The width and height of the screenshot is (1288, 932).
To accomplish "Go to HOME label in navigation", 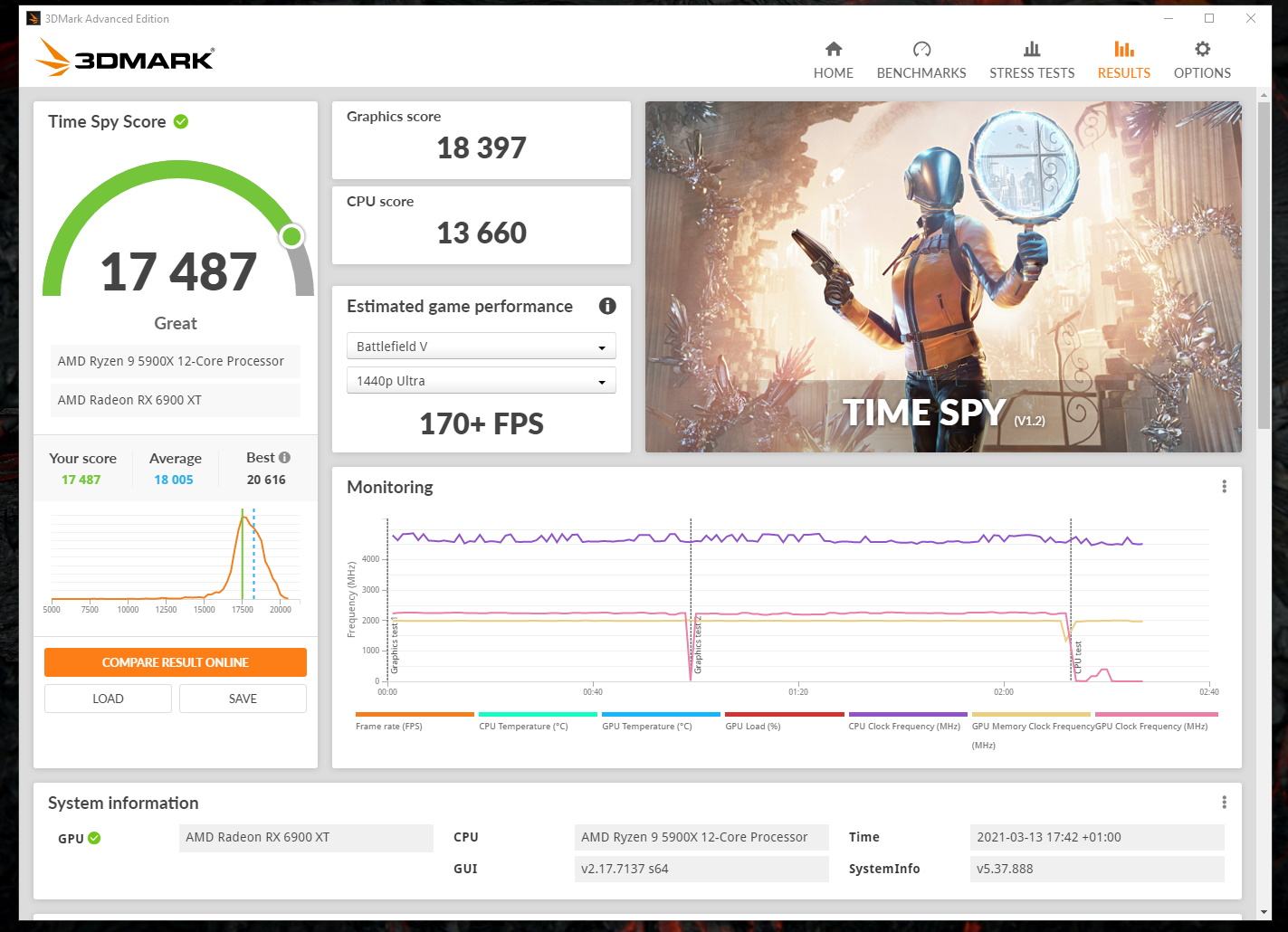I will [834, 73].
